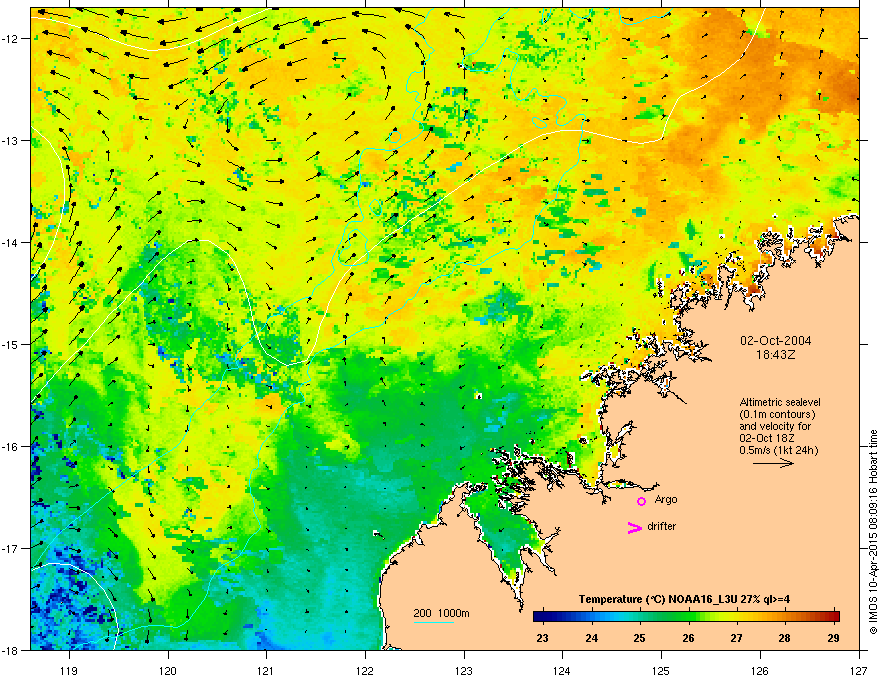Click the 'and velocity for' legend line
The width and height of the screenshot is (880, 680).
(x=775, y=426)
